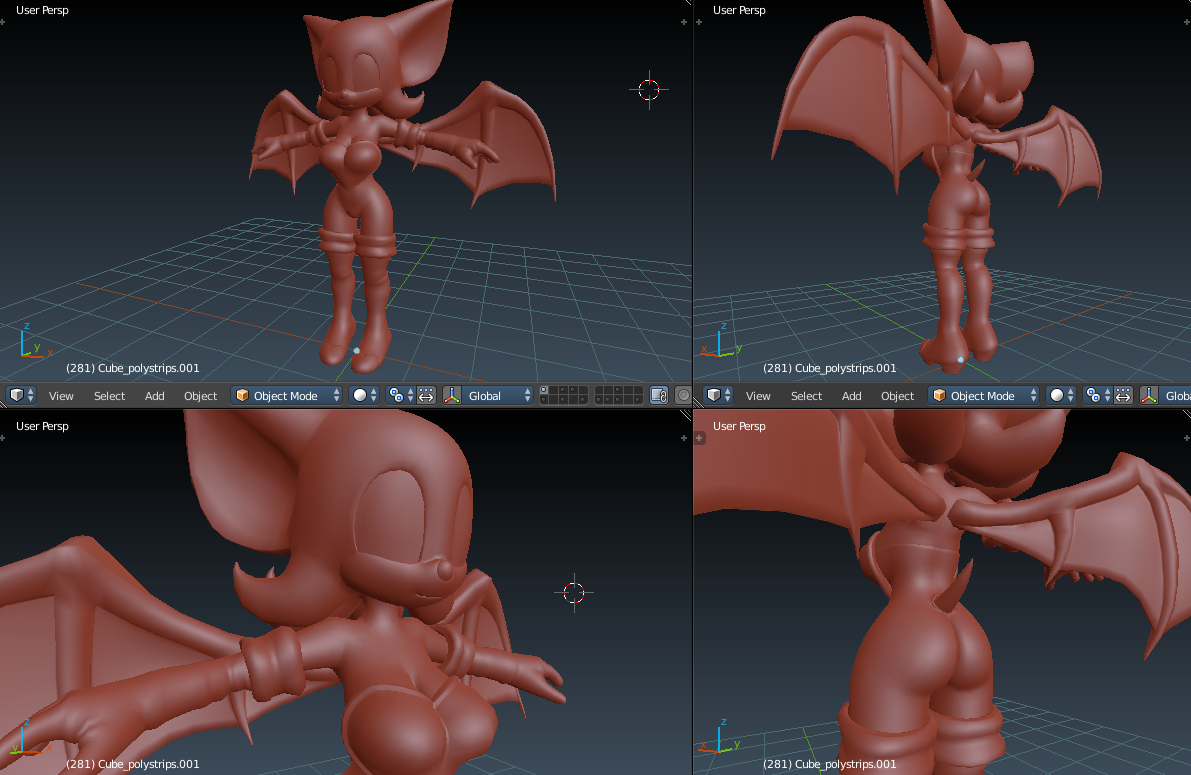The width and height of the screenshot is (1191, 775).
Task: Open pivot point dropdown in left header
Action: pos(400,395)
